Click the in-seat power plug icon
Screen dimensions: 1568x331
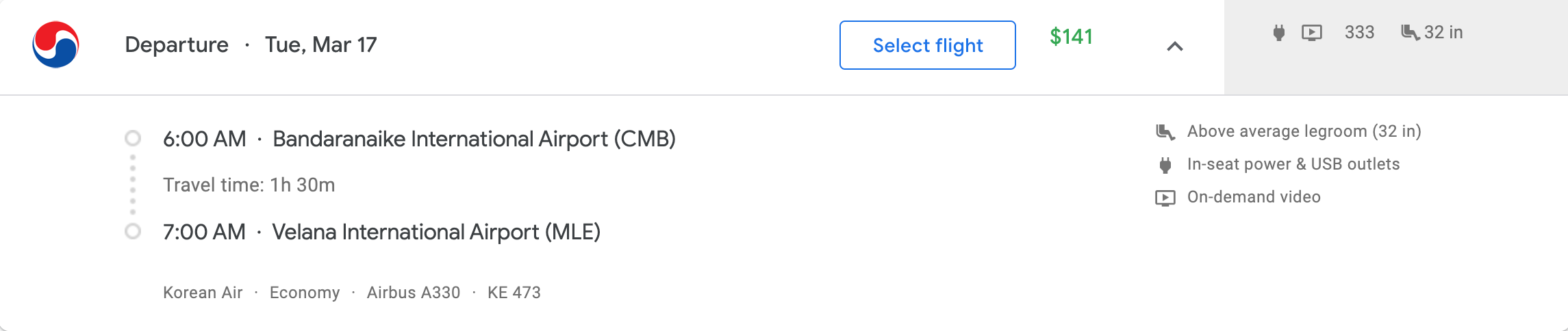coord(1165,164)
